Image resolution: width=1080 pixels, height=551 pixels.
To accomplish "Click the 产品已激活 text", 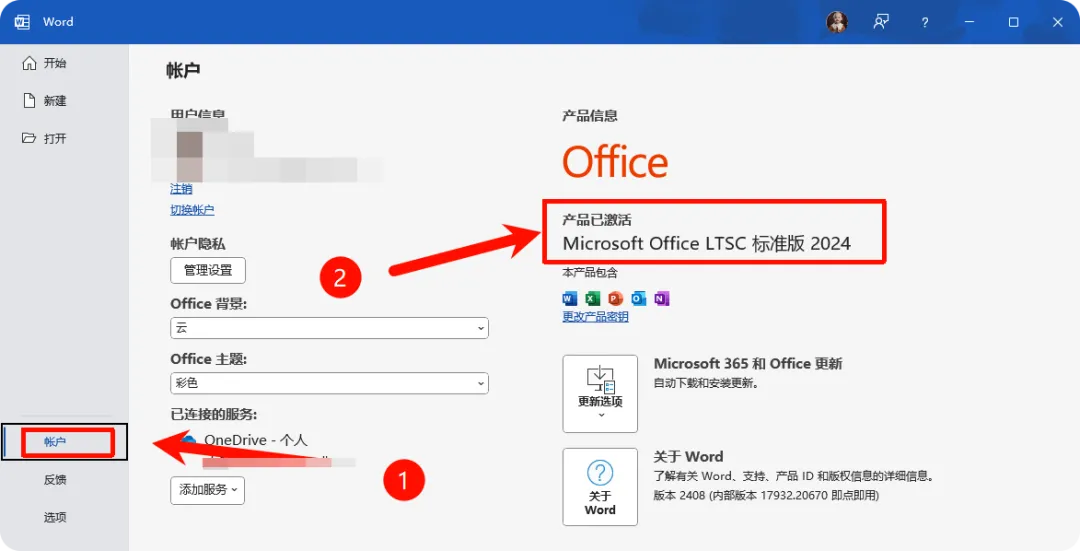I will pyautogui.click(x=596, y=220).
